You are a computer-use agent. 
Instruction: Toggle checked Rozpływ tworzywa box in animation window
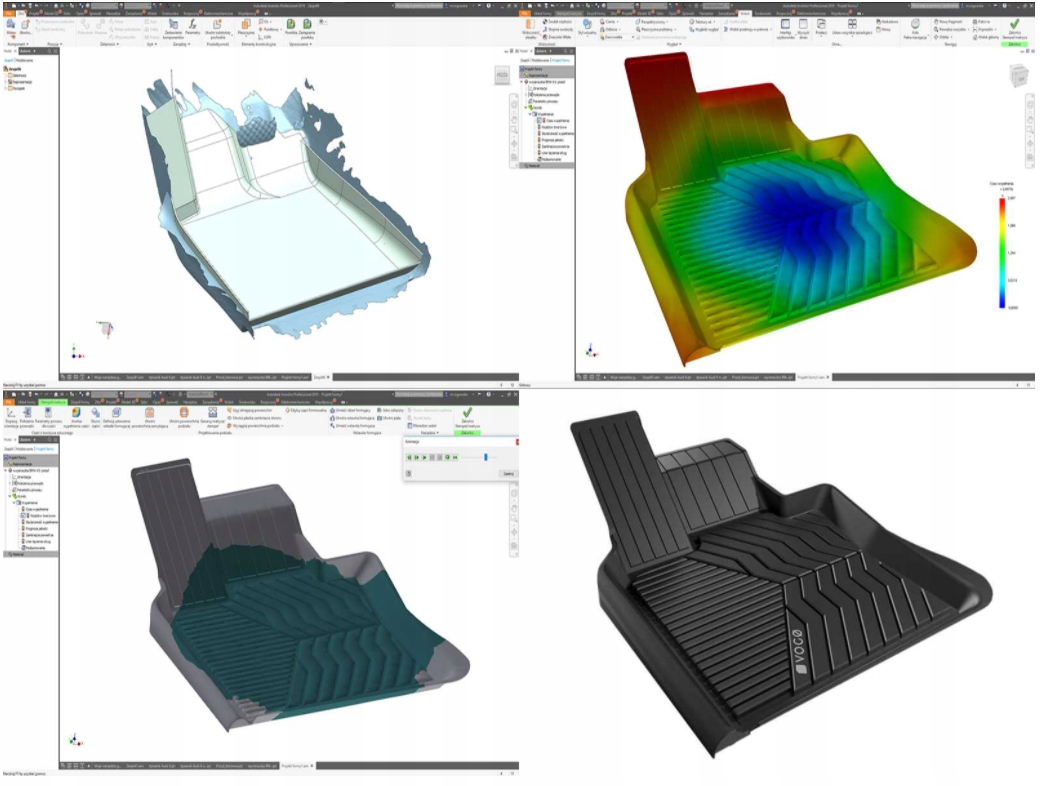pyautogui.click(x=22, y=514)
